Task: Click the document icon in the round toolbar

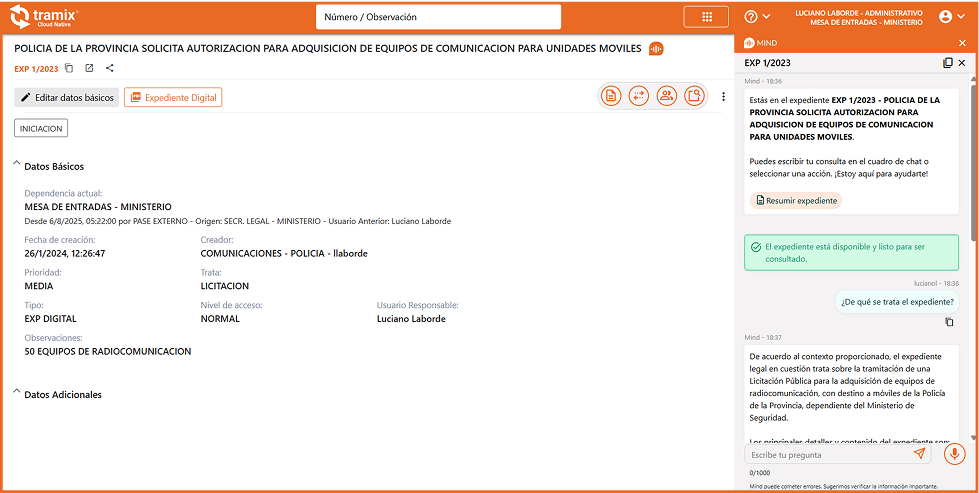Action: 611,96
